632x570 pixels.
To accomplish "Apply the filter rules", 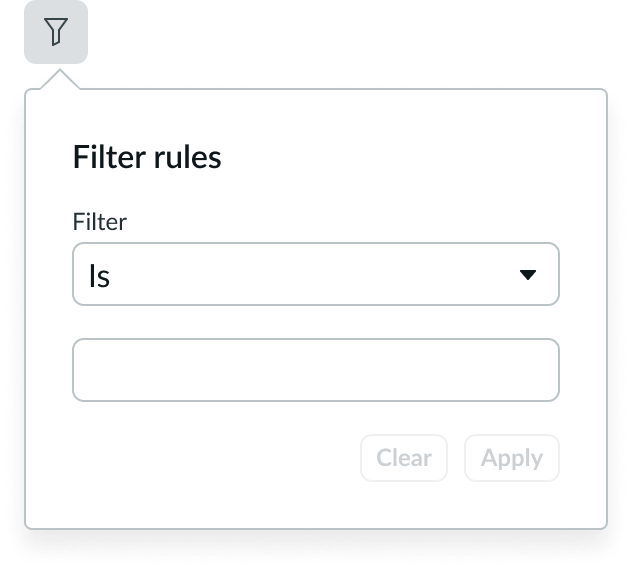I will pos(511,458).
